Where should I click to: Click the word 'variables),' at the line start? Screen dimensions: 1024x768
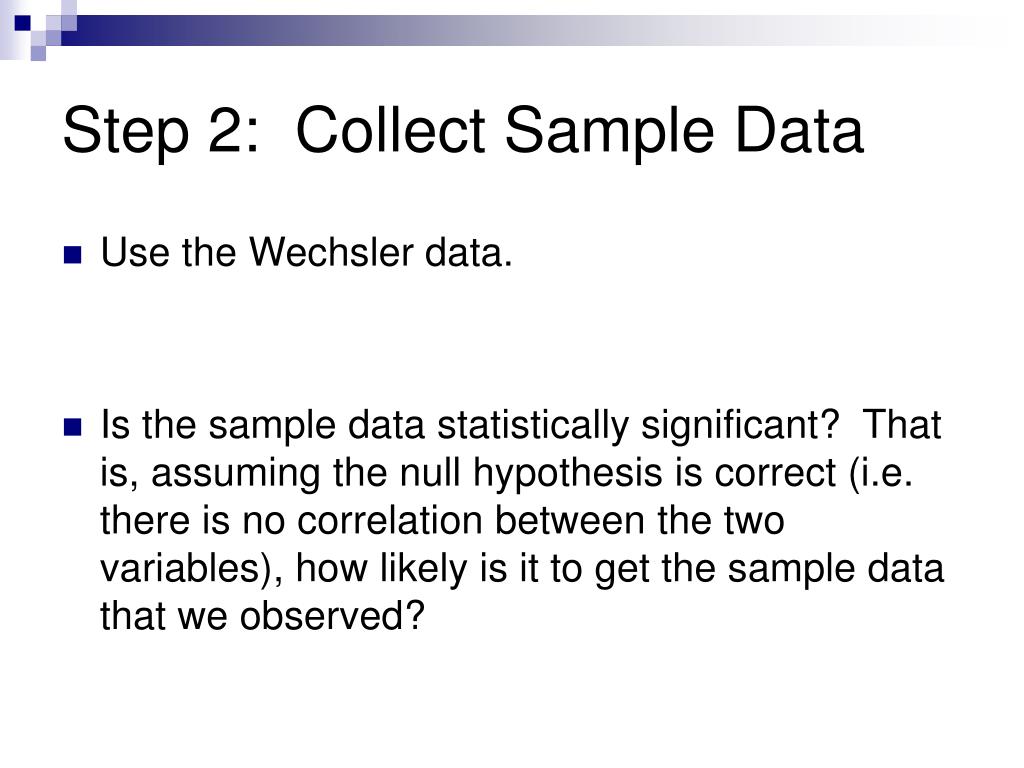(x=192, y=569)
